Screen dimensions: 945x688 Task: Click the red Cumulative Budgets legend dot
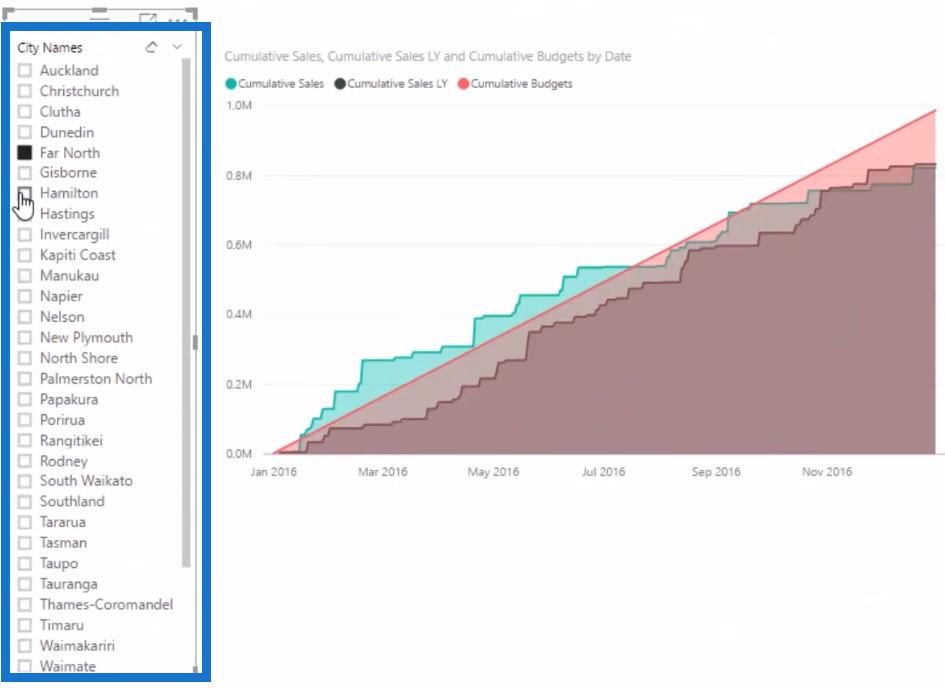(463, 84)
